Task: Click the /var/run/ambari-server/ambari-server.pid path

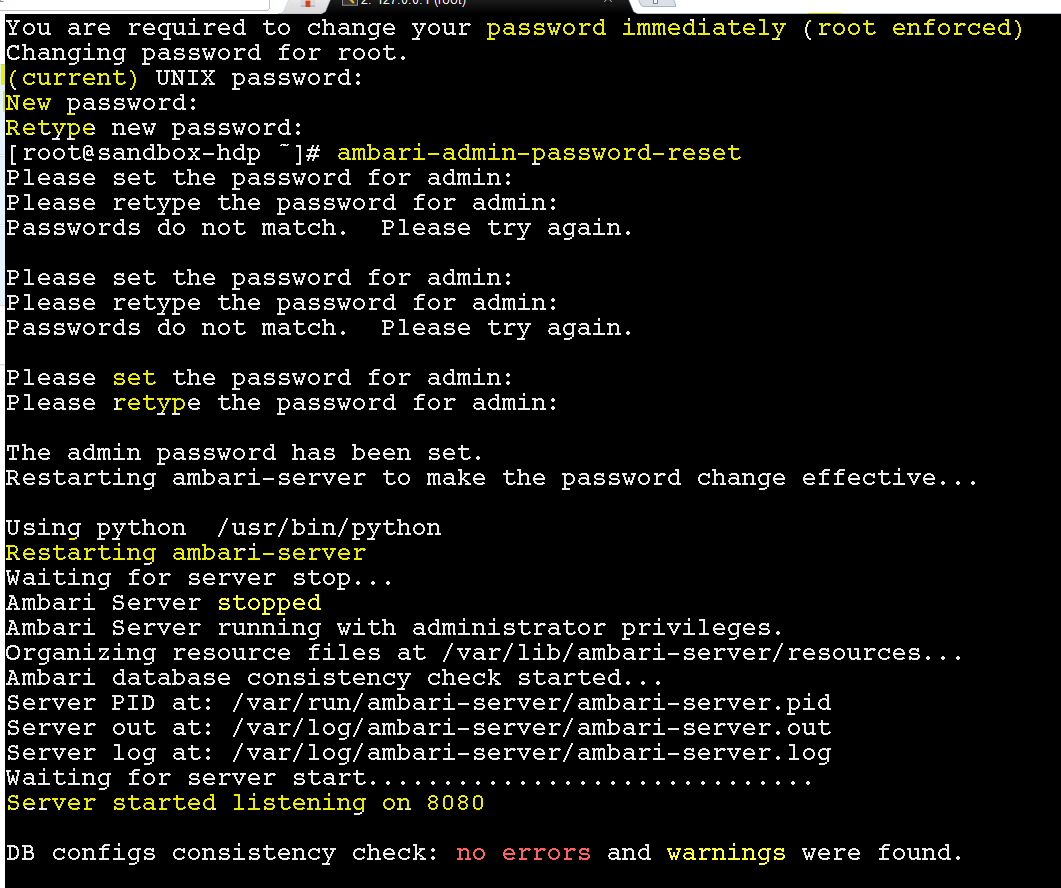Action: click(531, 703)
